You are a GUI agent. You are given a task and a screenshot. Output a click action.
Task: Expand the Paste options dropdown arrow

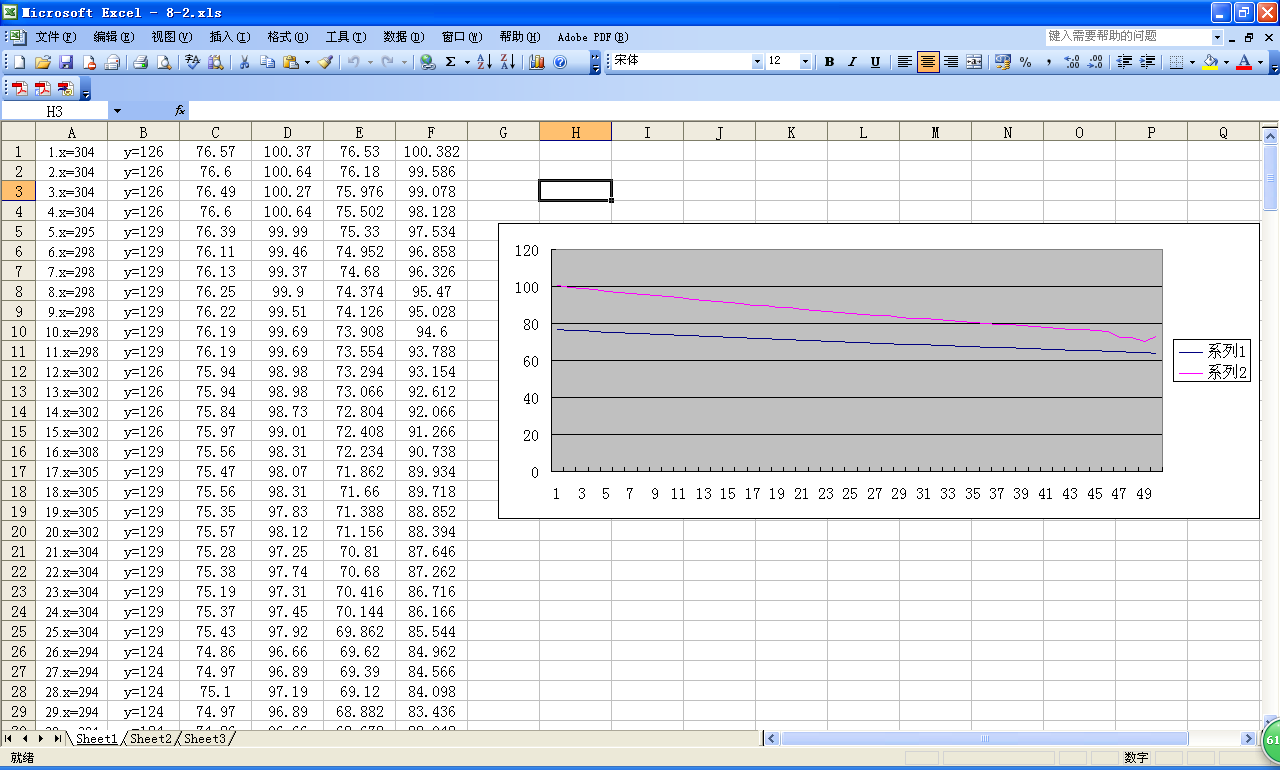[307, 62]
